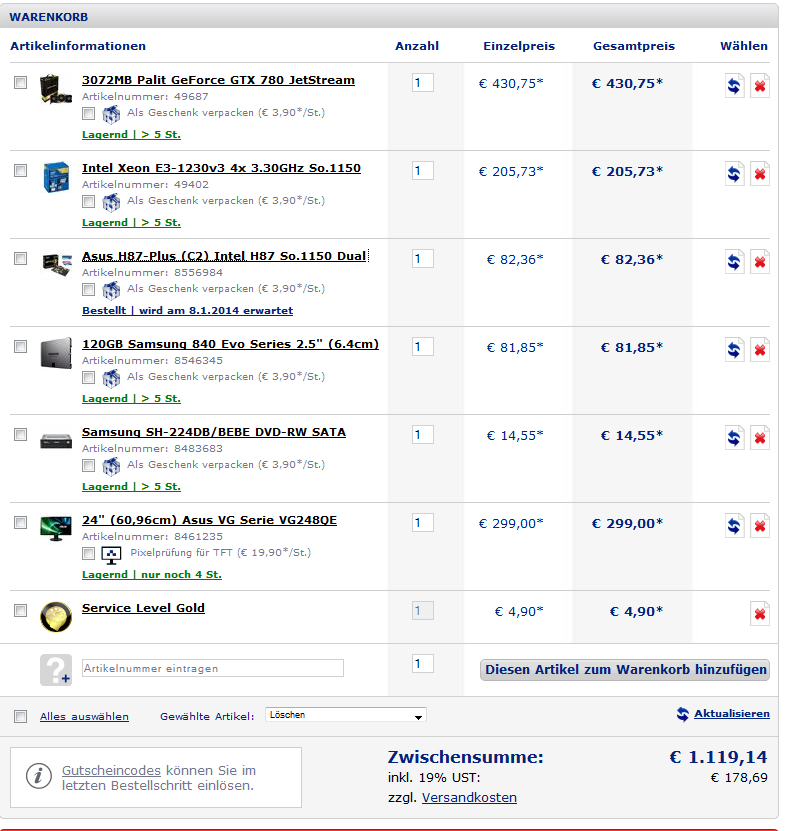The height and width of the screenshot is (831, 785).
Task: Open Intel Xeon processor box thumbnail
Action: pyautogui.click(x=56, y=176)
